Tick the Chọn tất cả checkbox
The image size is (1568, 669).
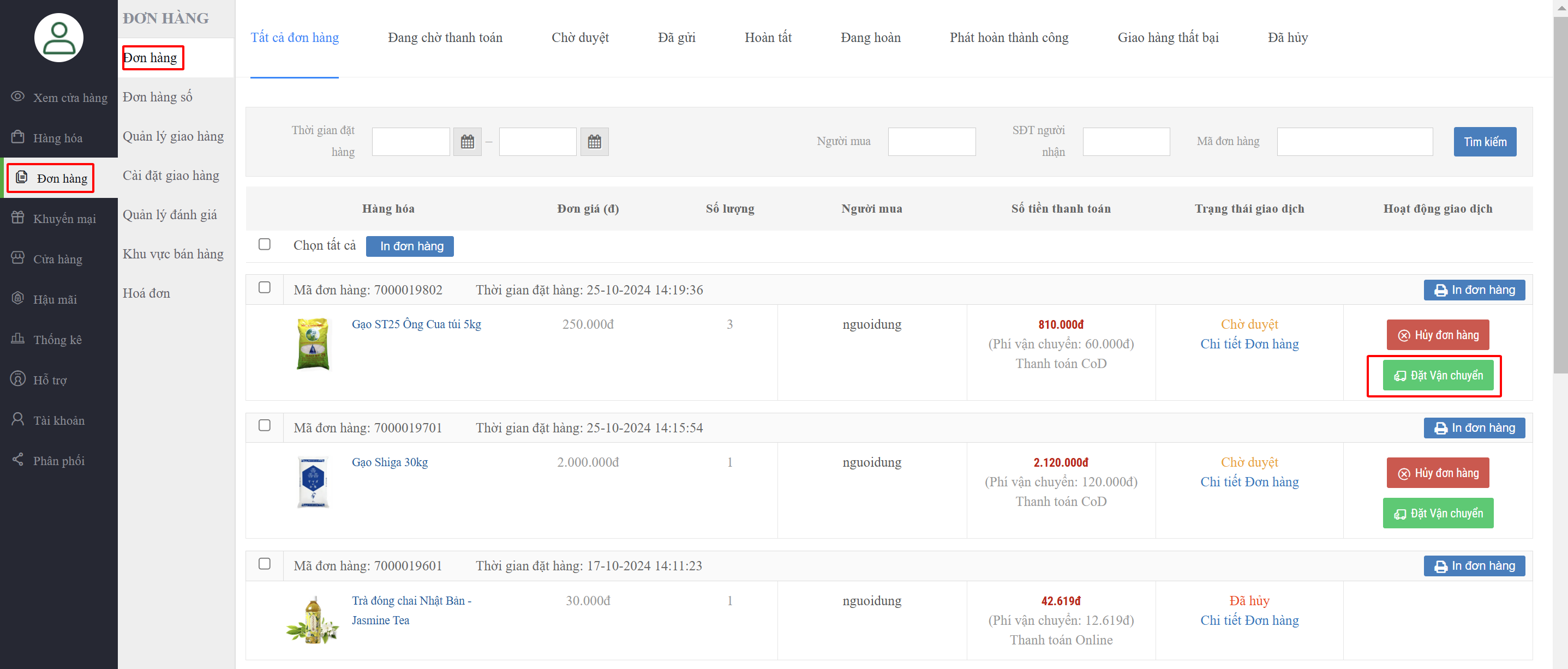pos(264,244)
